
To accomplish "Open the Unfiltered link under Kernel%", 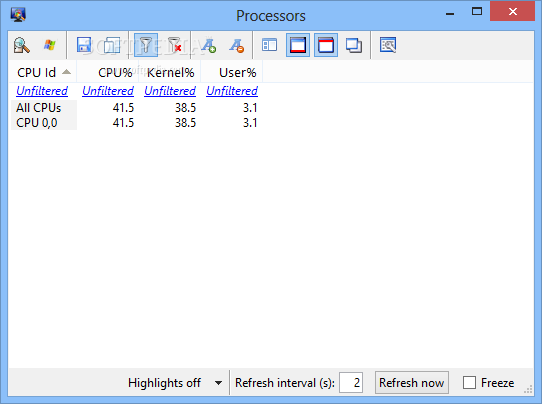I will [170, 91].
